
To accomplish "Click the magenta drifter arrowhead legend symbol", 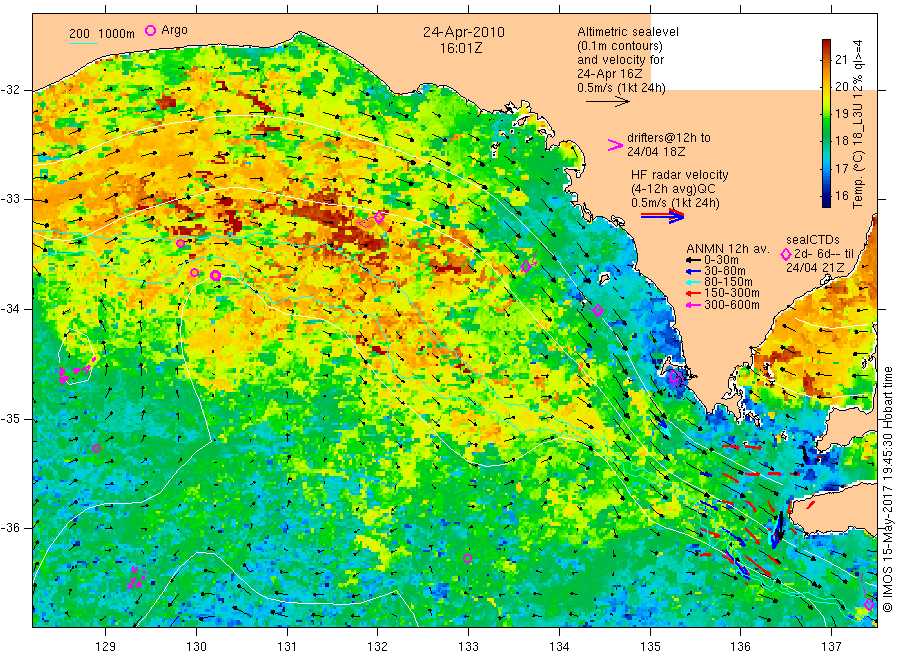I will click(615, 145).
